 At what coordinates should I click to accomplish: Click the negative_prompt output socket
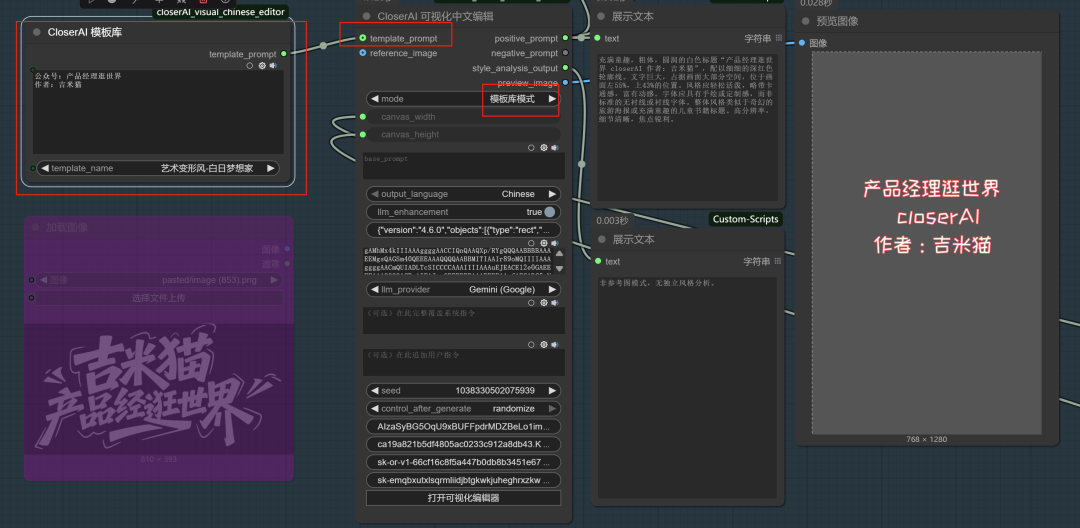(x=565, y=53)
